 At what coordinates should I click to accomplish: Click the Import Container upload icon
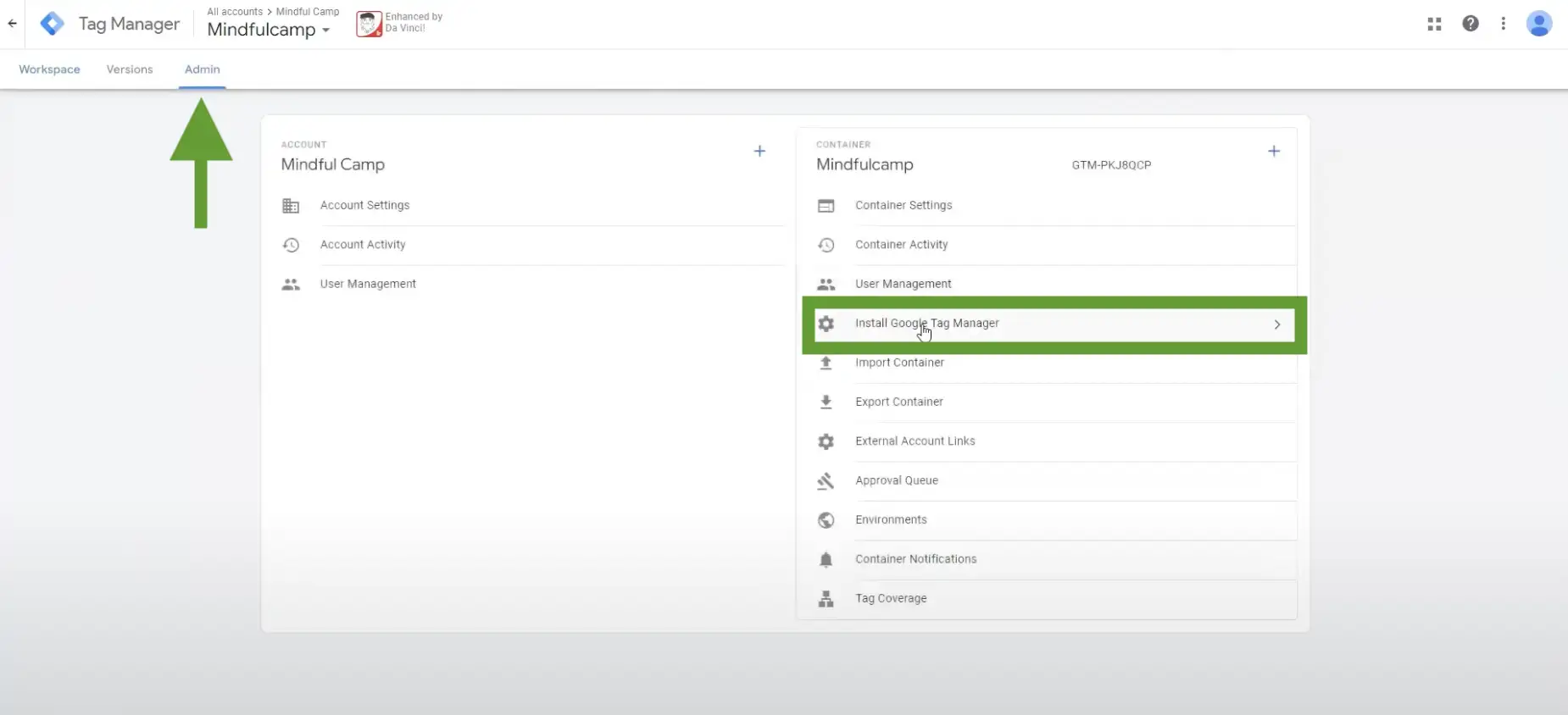826,363
